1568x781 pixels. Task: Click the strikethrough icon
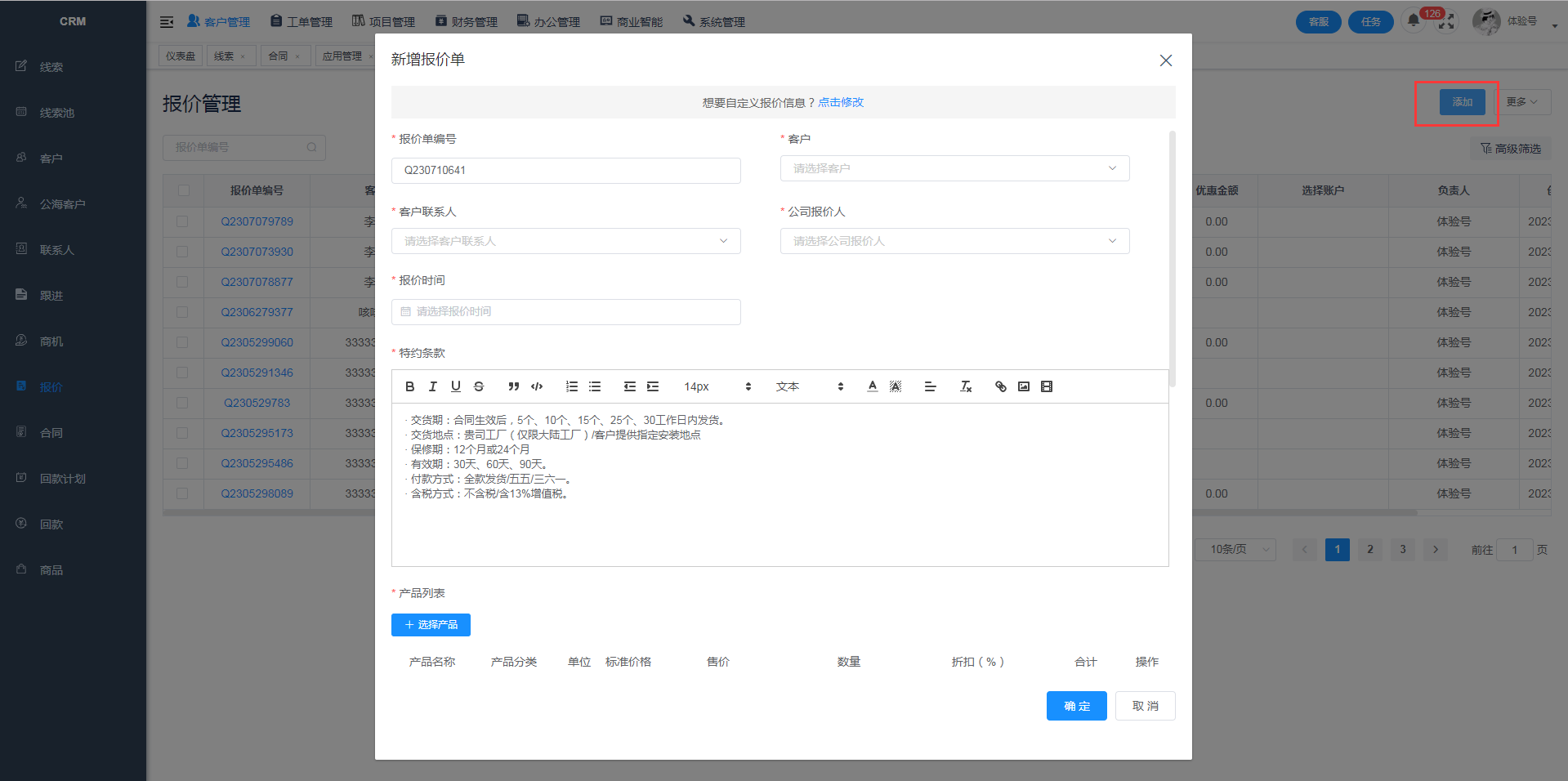click(479, 386)
